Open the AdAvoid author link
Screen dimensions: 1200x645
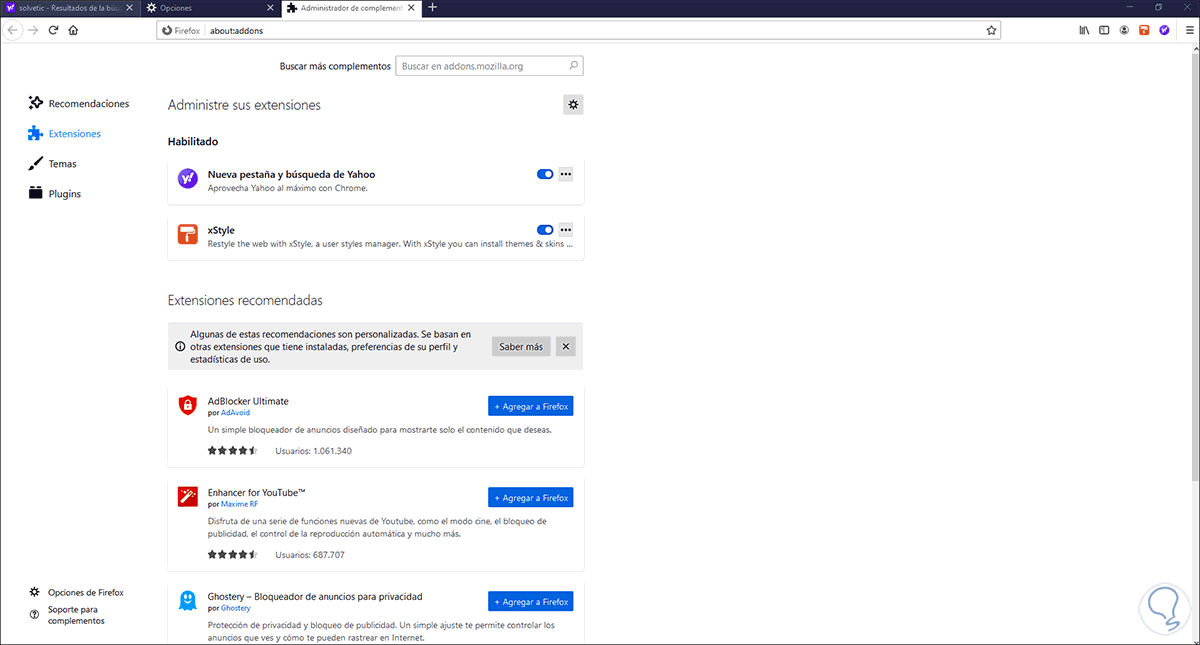pos(235,412)
